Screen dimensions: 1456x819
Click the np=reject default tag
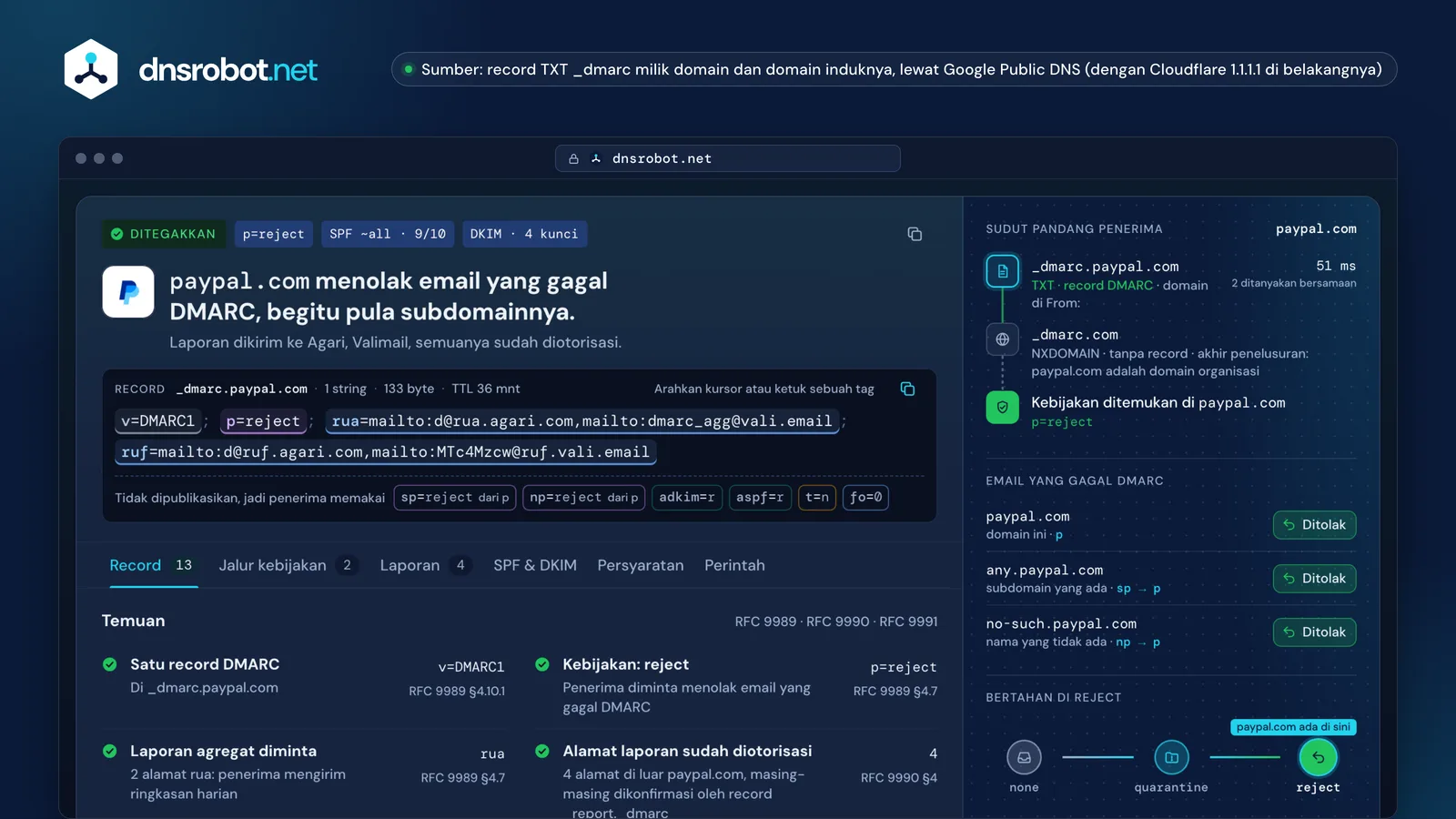[x=584, y=498]
